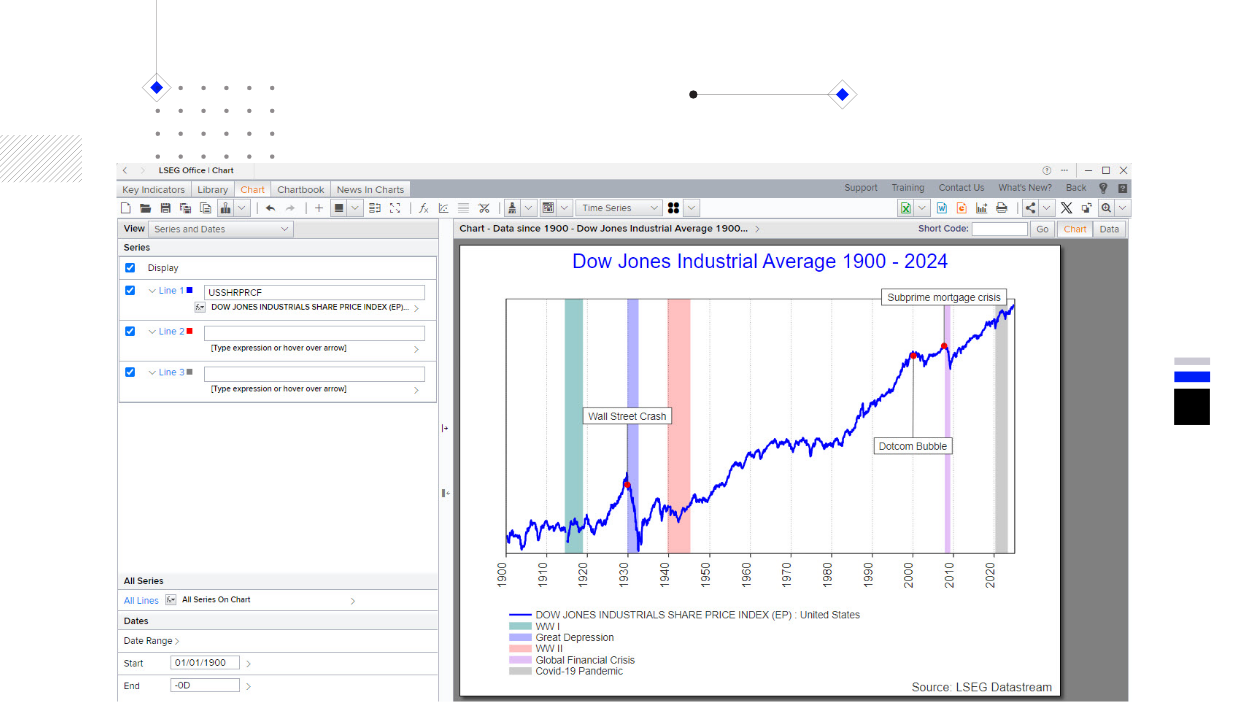Click the End date field -0D
The height and width of the screenshot is (702, 1248).
coord(206,686)
